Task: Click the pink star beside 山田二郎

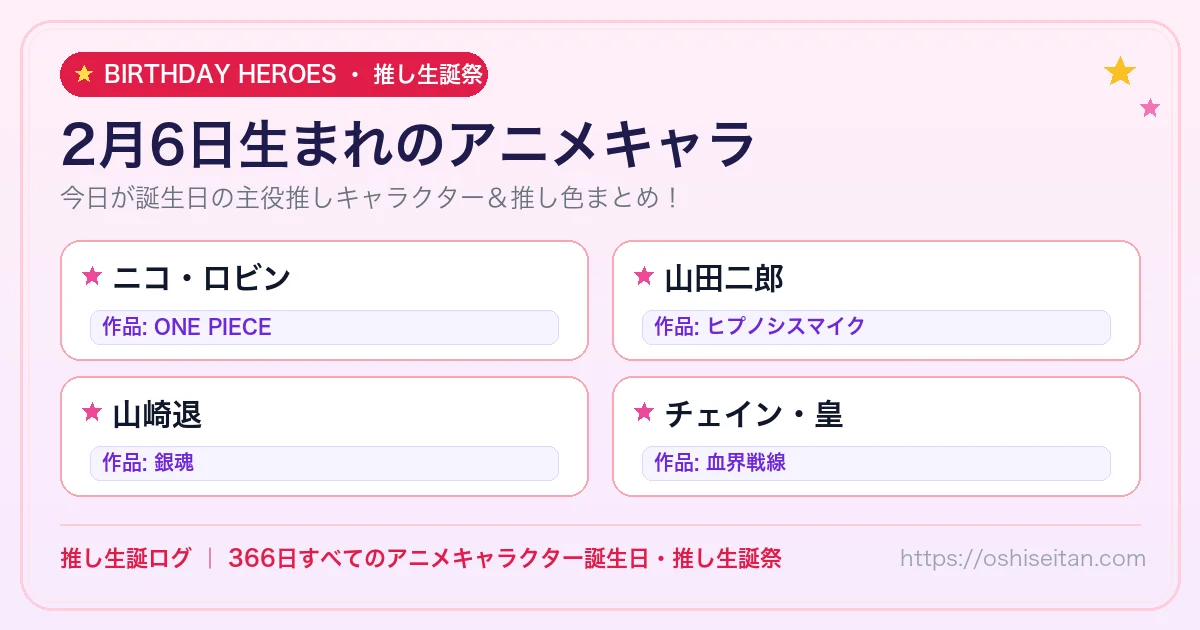Action: (x=644, y=277)
